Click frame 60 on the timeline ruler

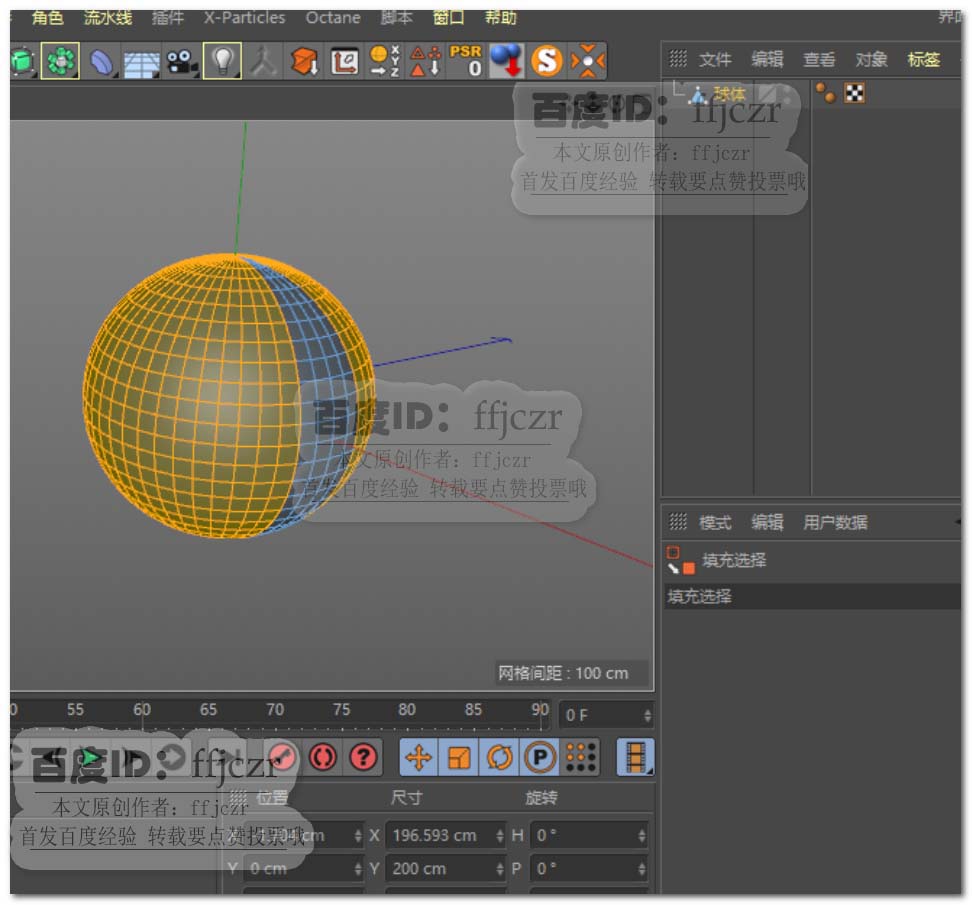[142, 710]
